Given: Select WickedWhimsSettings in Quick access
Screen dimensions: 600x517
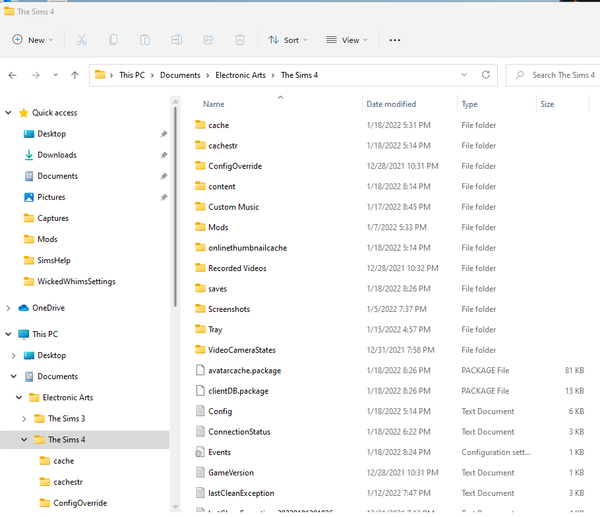Looking at the screenshot, I should pyautogui.click(x=76, y=281).
